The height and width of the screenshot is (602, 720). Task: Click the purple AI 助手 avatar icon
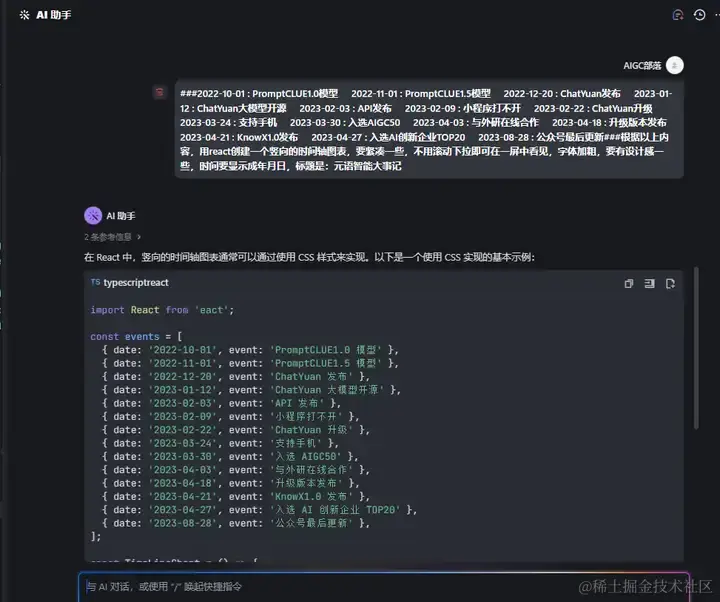pyautogui.click(x=93, y=215)
